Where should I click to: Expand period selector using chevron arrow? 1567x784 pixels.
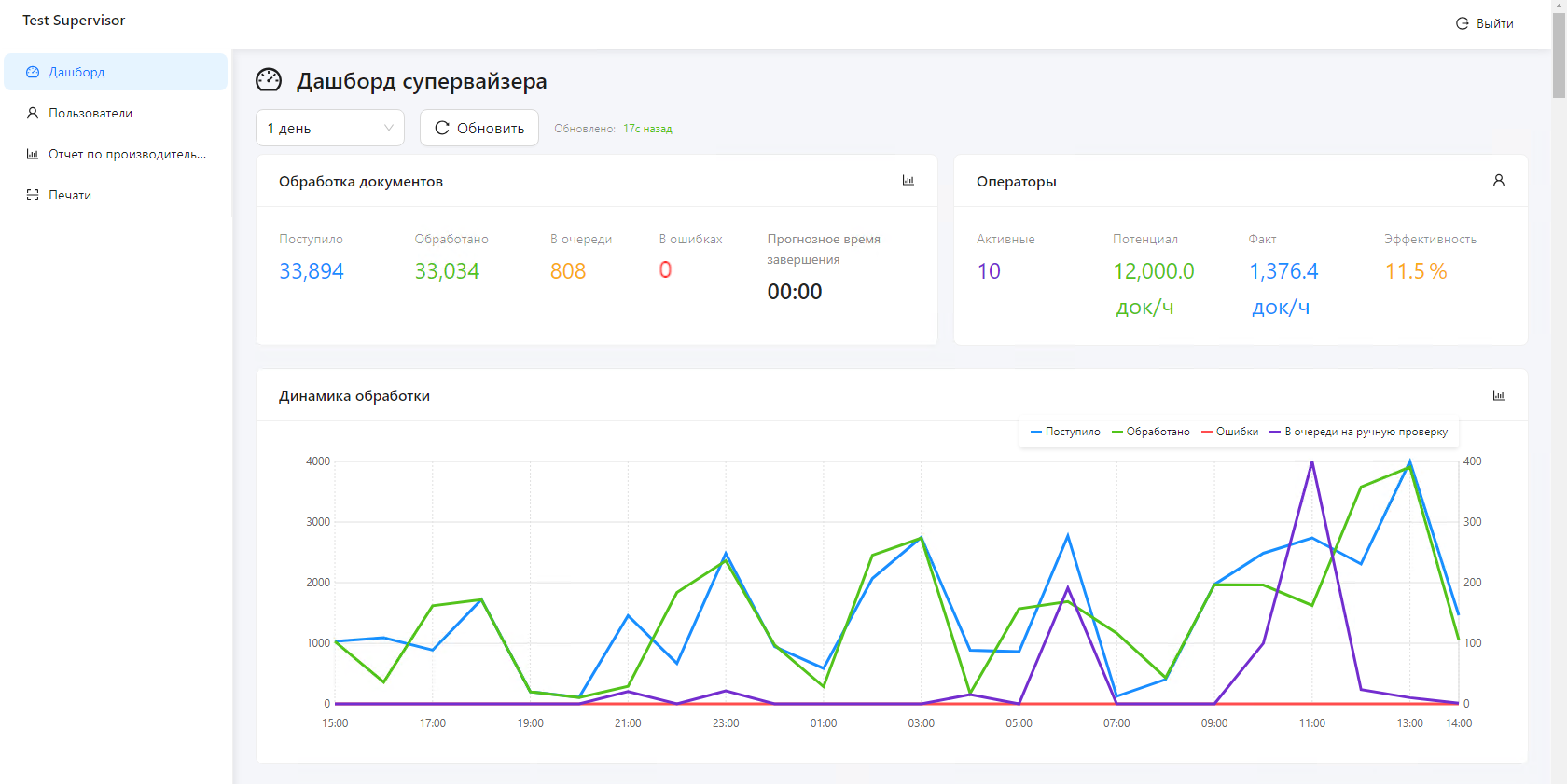tap(389, 128)
